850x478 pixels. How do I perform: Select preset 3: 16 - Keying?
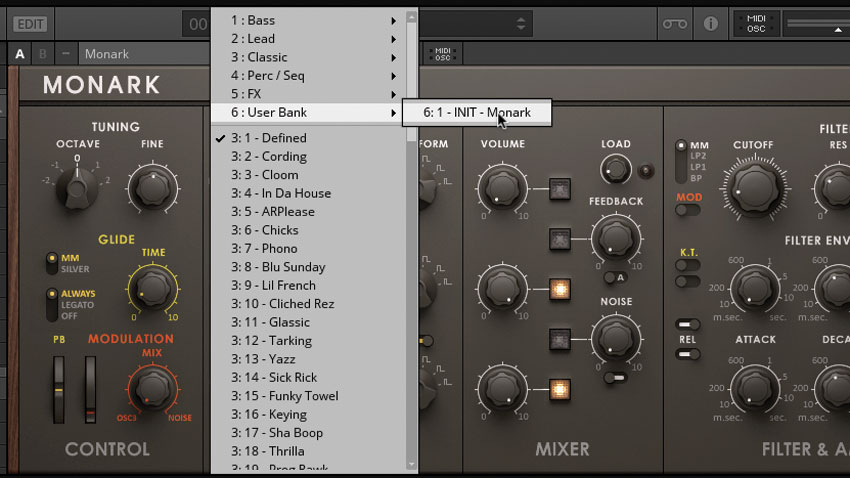pos(309,415)
